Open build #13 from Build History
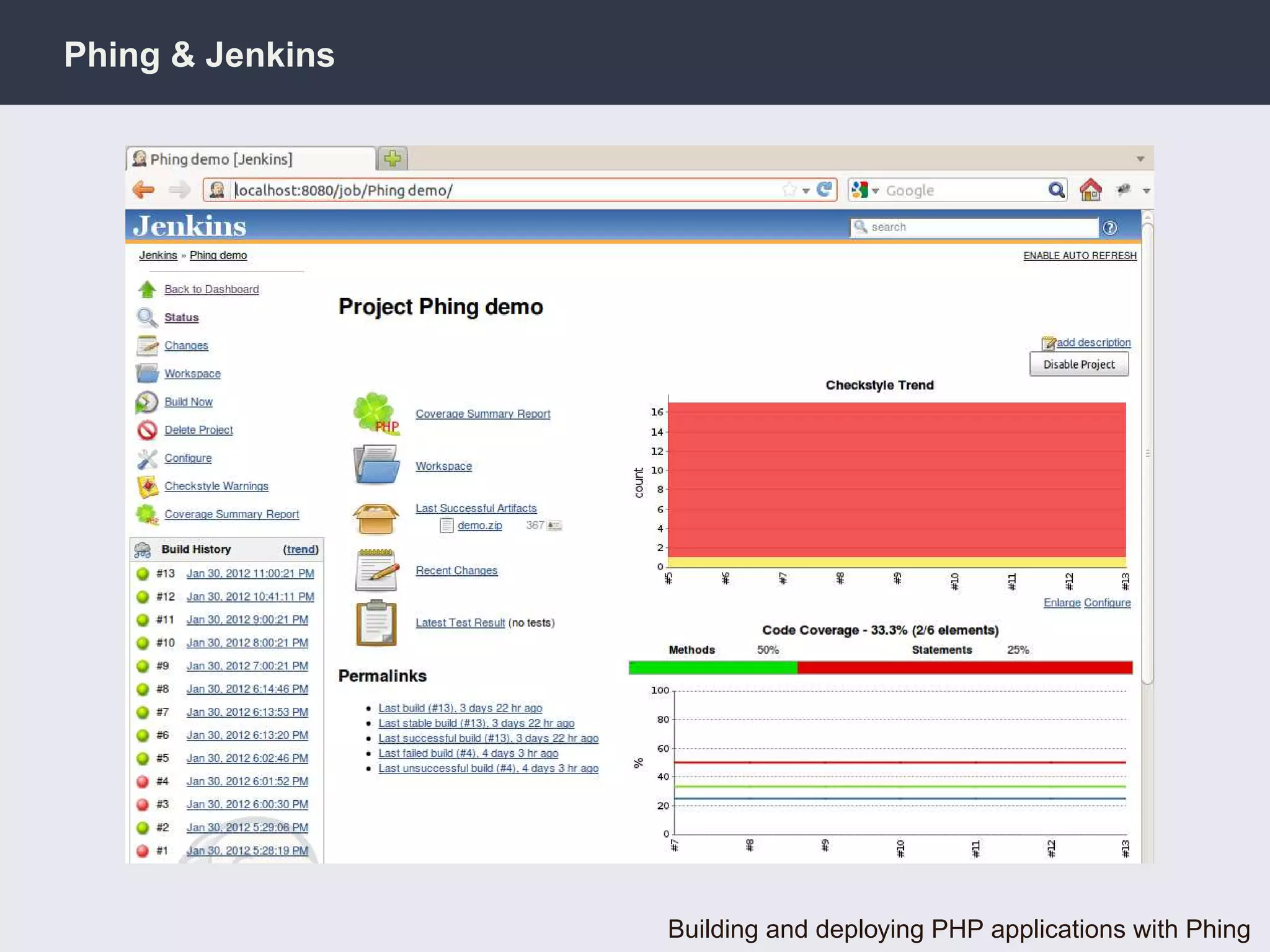The width and height of the screenshot is (1270, 952). click(250, 573)
